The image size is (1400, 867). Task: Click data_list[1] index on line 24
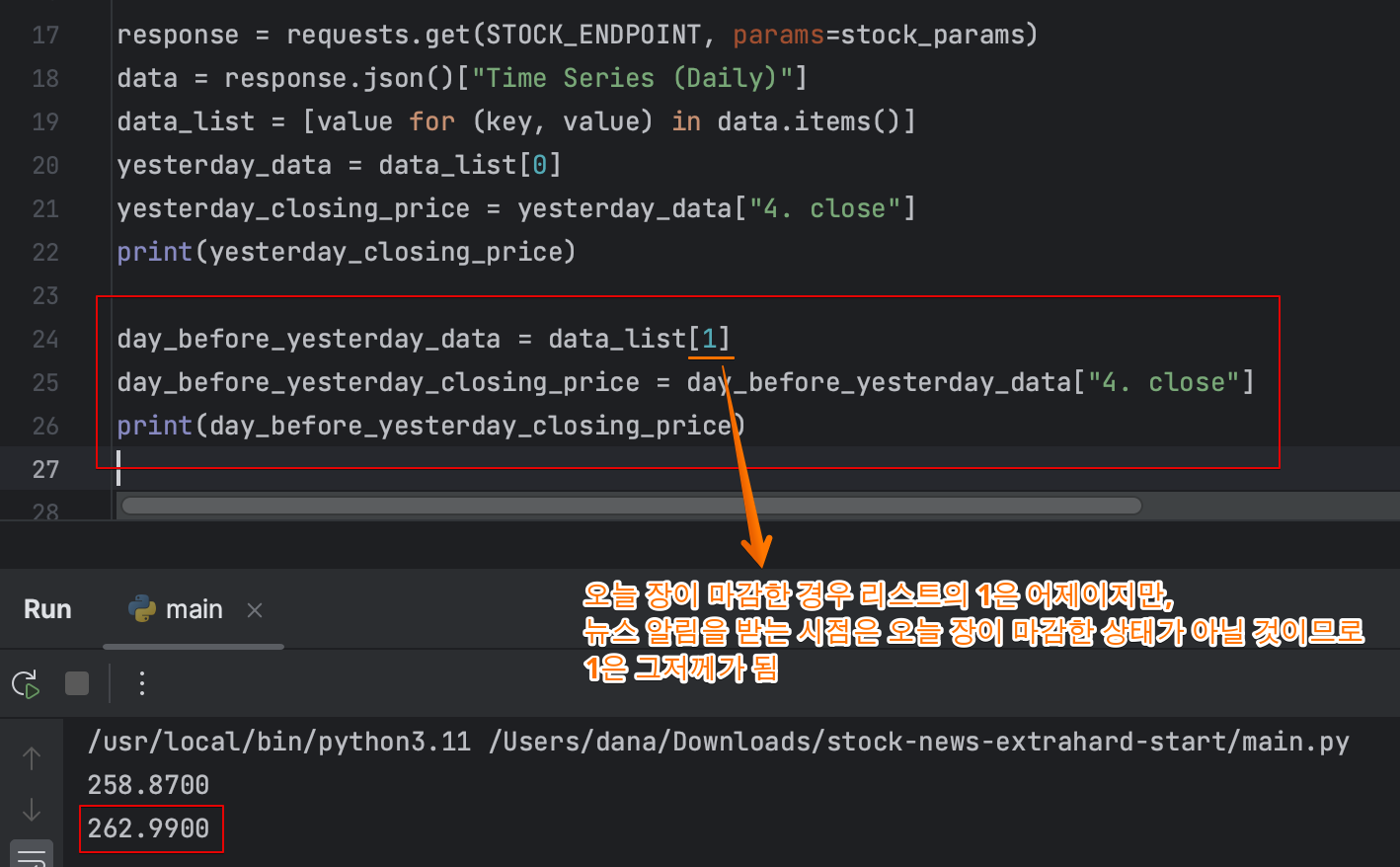[640, 340]
